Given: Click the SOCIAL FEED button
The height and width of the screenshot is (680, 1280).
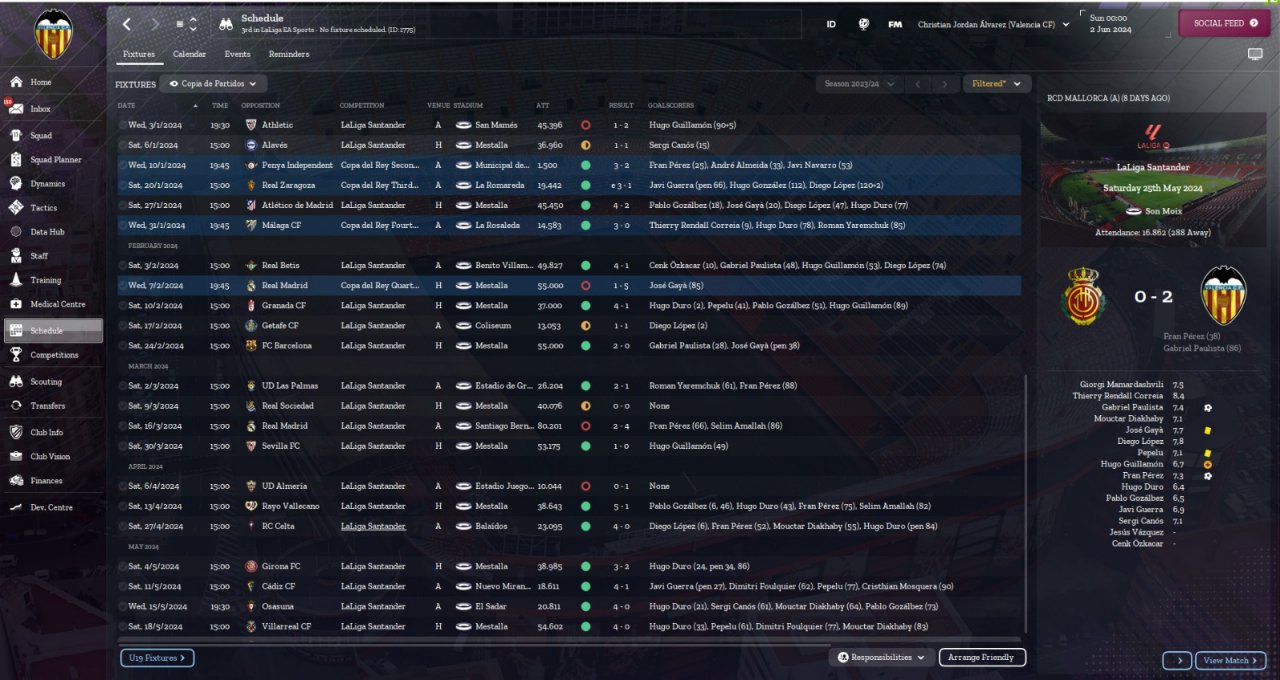Looking at the screenshot, I should 1225,23.
